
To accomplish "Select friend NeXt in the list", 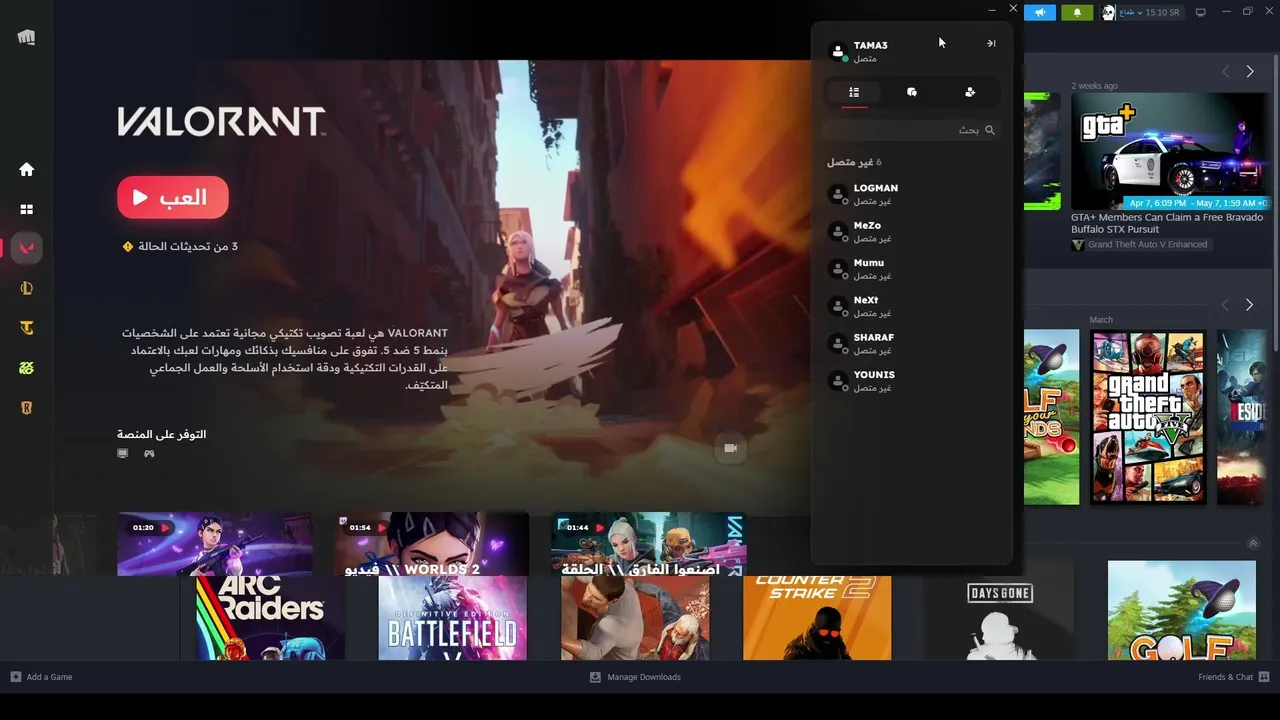I will pos(911,306).
